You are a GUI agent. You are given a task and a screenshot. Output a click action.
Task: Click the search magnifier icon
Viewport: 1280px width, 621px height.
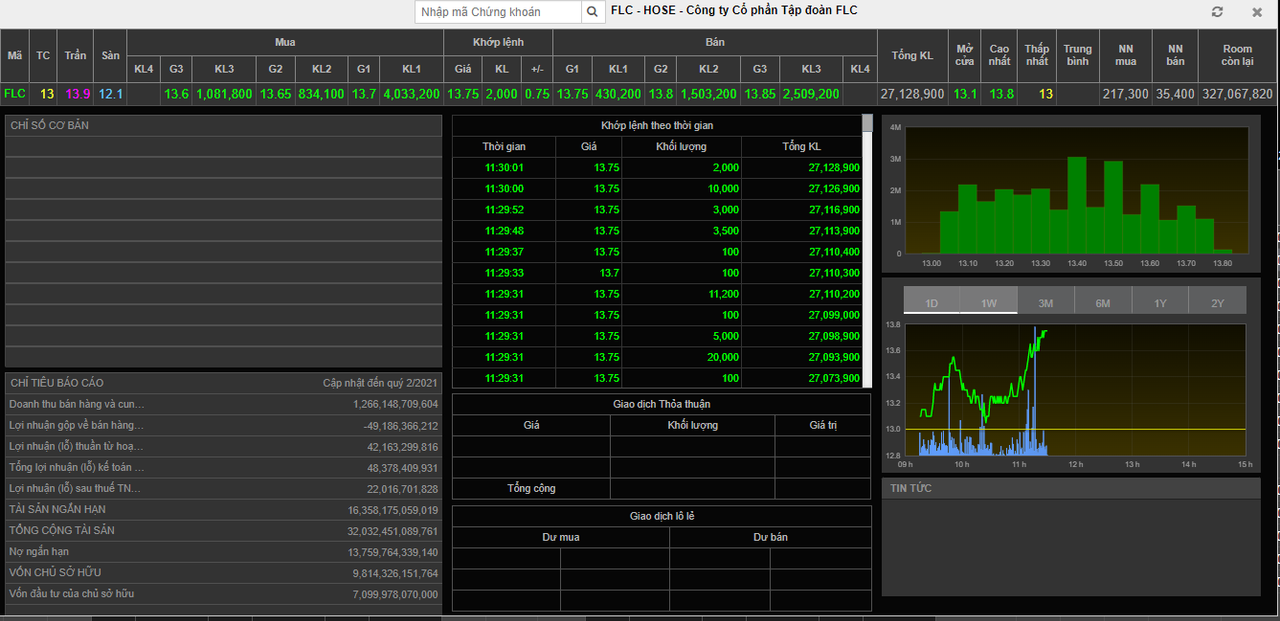(x=593, y=12)
